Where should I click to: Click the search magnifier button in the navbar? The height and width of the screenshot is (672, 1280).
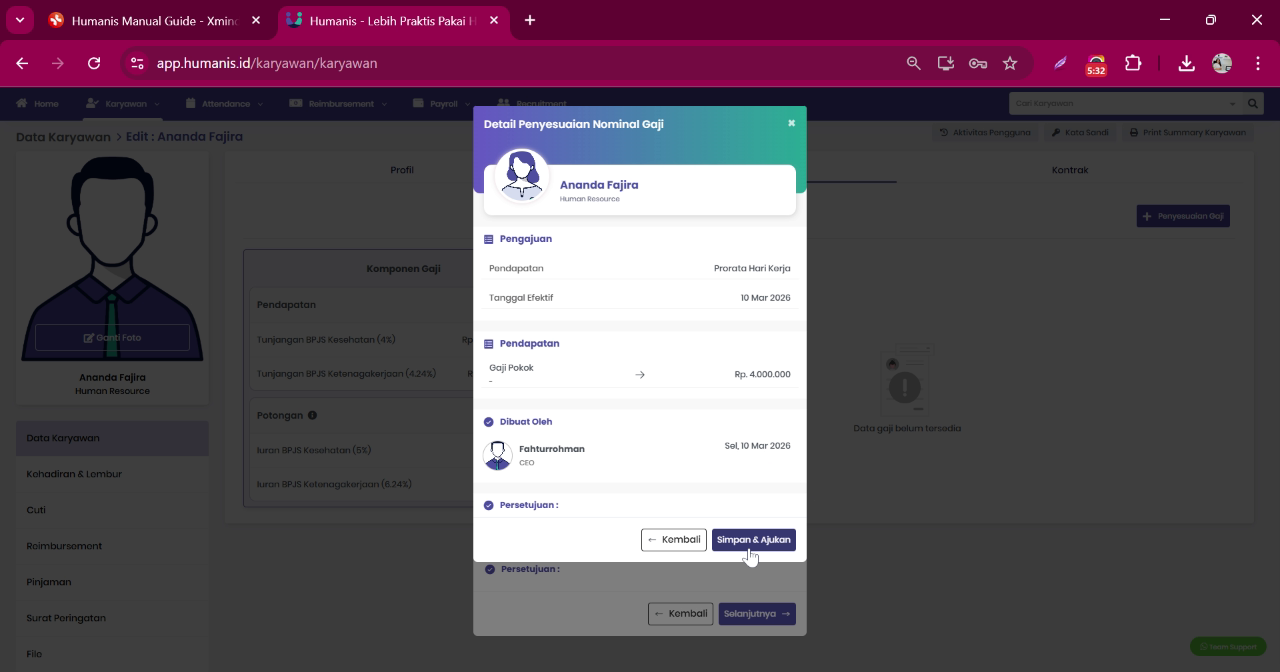click(1253, 103)
